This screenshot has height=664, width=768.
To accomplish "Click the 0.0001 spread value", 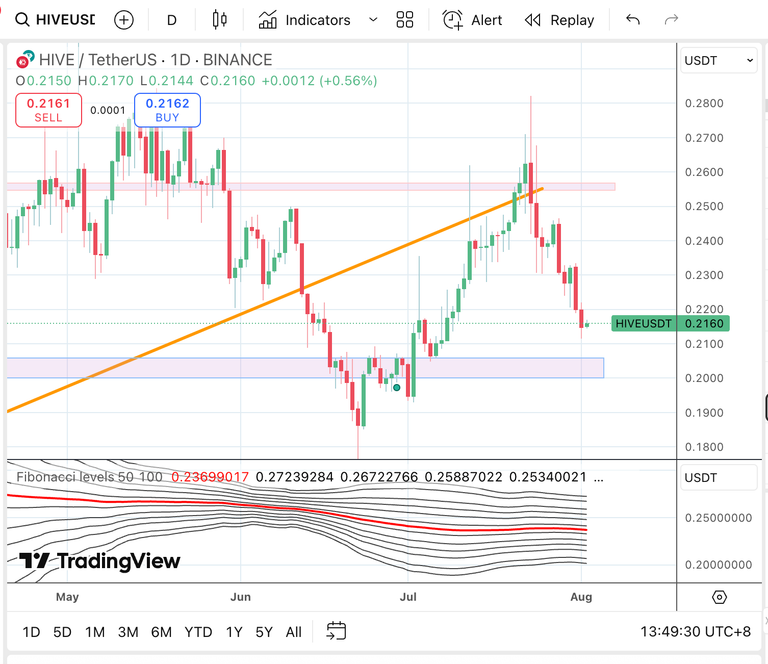I will (108, 110).
